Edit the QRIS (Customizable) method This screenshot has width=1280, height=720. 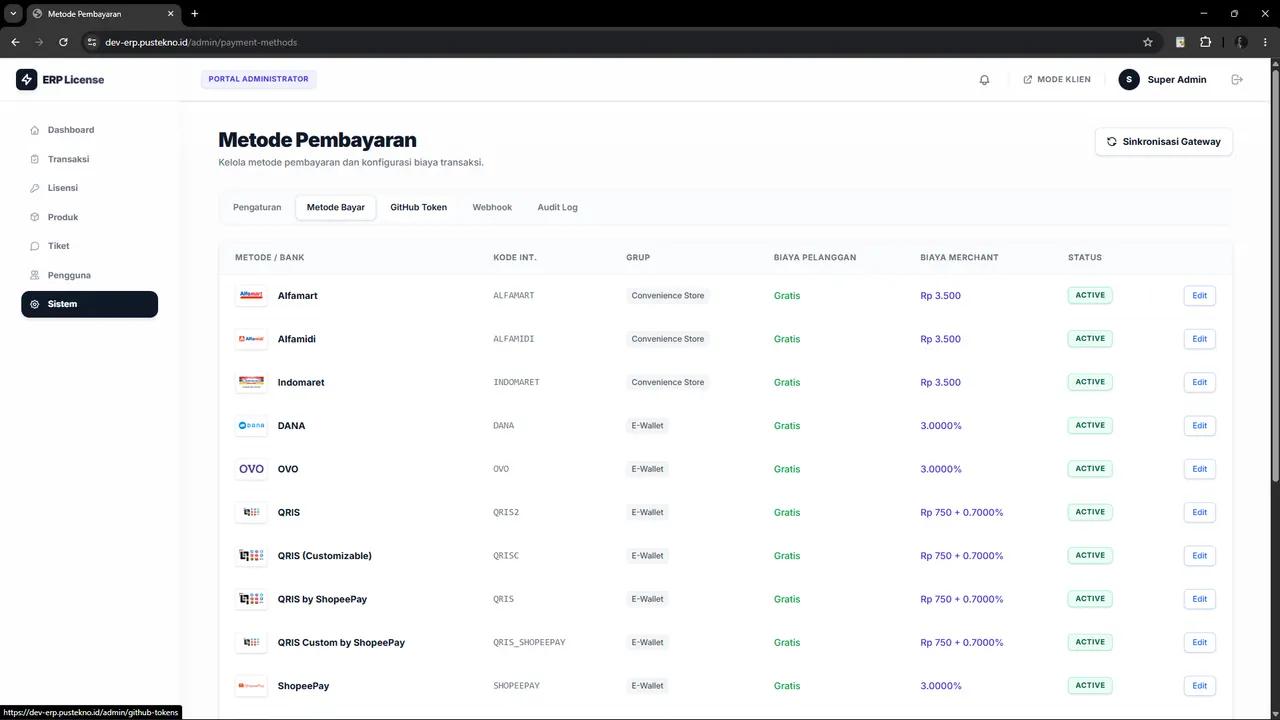(x=1200, y=556)
